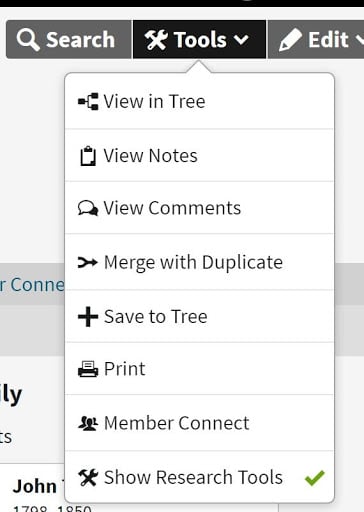This screenshot has width=364, height=512.
Task: Click the speech bubbles icon for comments
Action: pos(88,208)
